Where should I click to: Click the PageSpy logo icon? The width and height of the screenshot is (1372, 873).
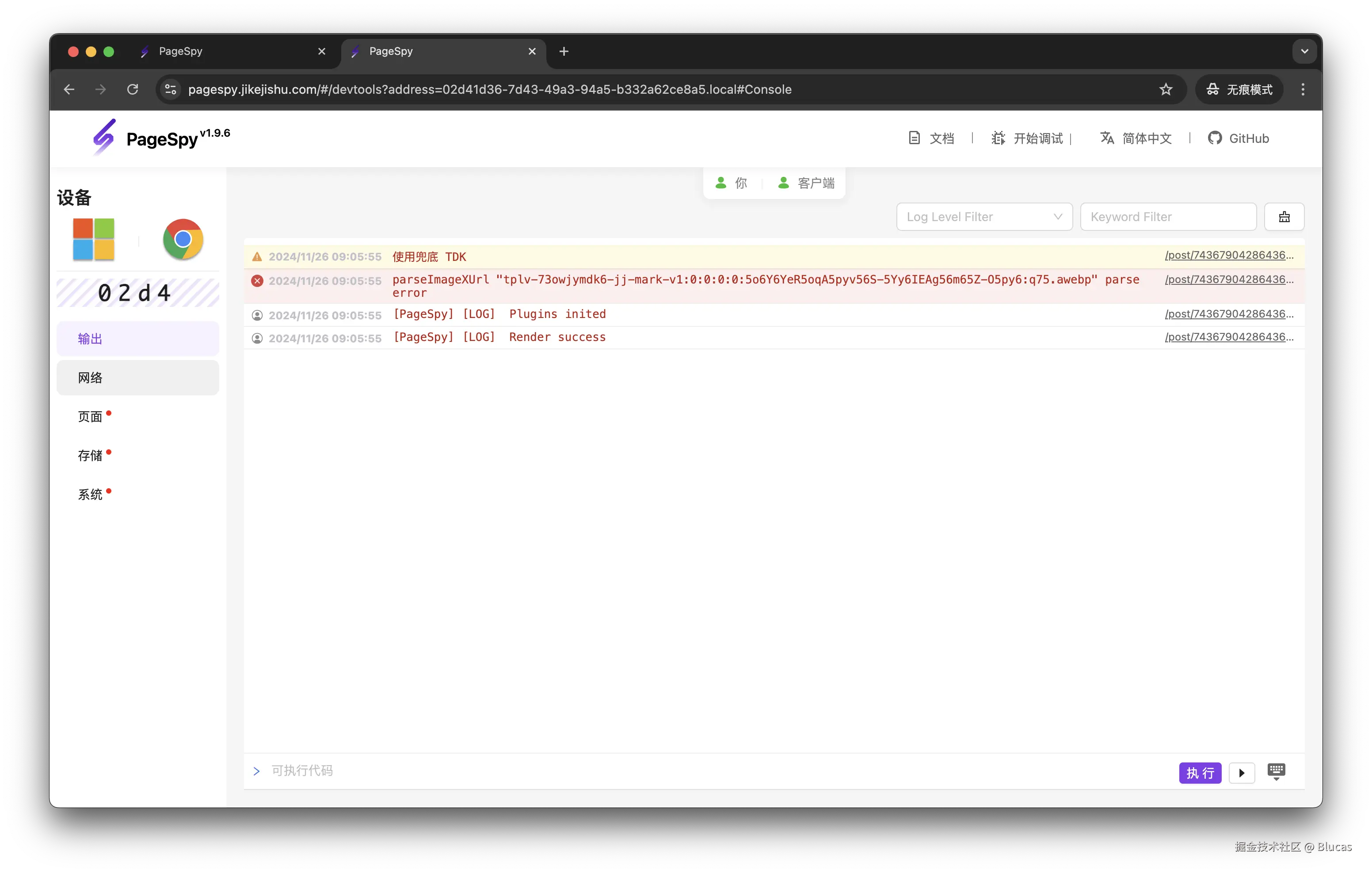[104, 138]
